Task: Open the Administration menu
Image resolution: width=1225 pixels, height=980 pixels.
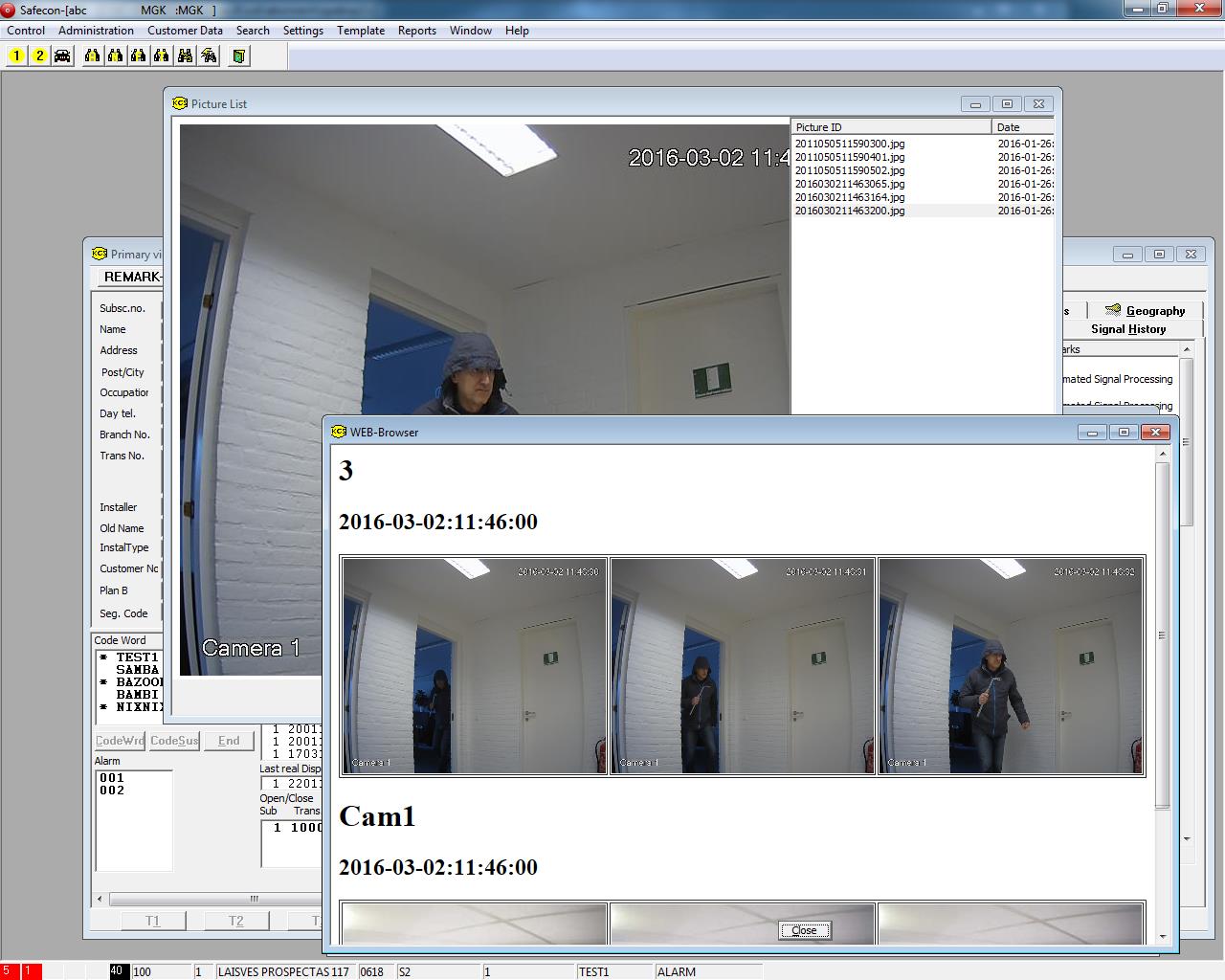Action: [x=96, y=31]
